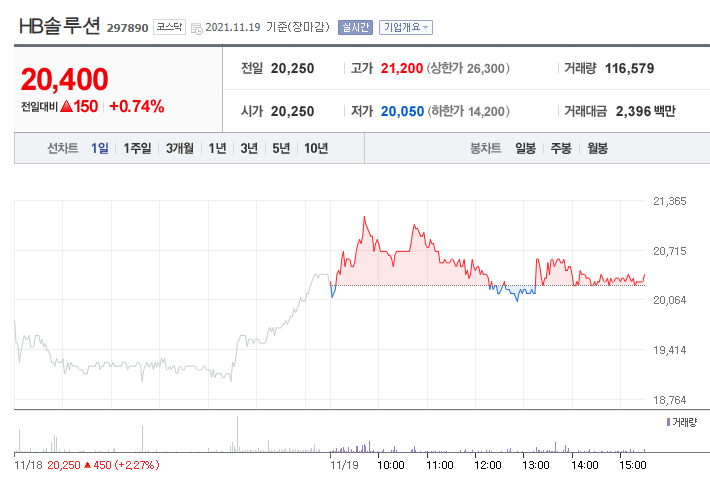Switch chart to 3년 range
The image size is (710, 487).
(x=249, y=148)
